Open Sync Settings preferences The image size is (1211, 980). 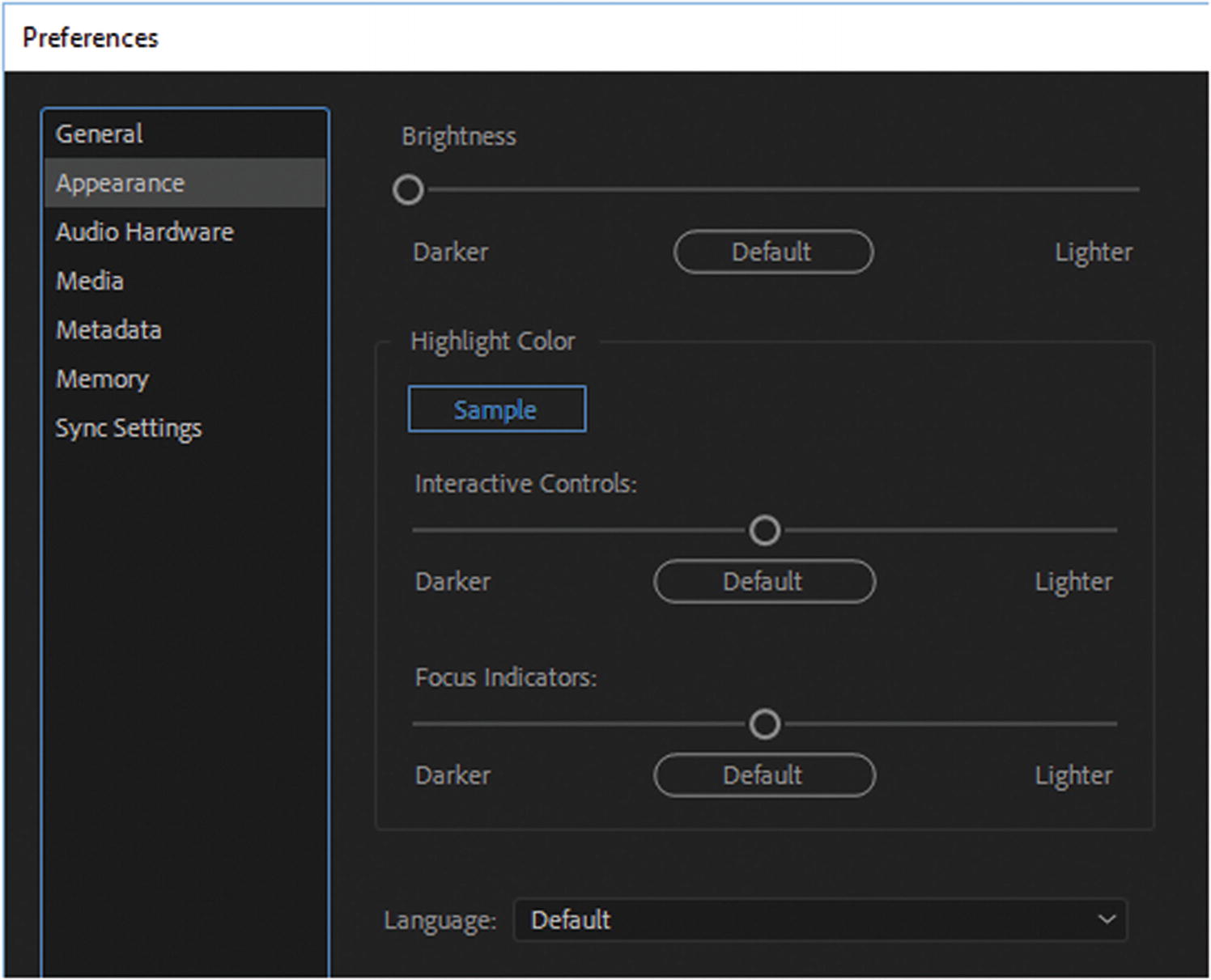coord(129,428)
